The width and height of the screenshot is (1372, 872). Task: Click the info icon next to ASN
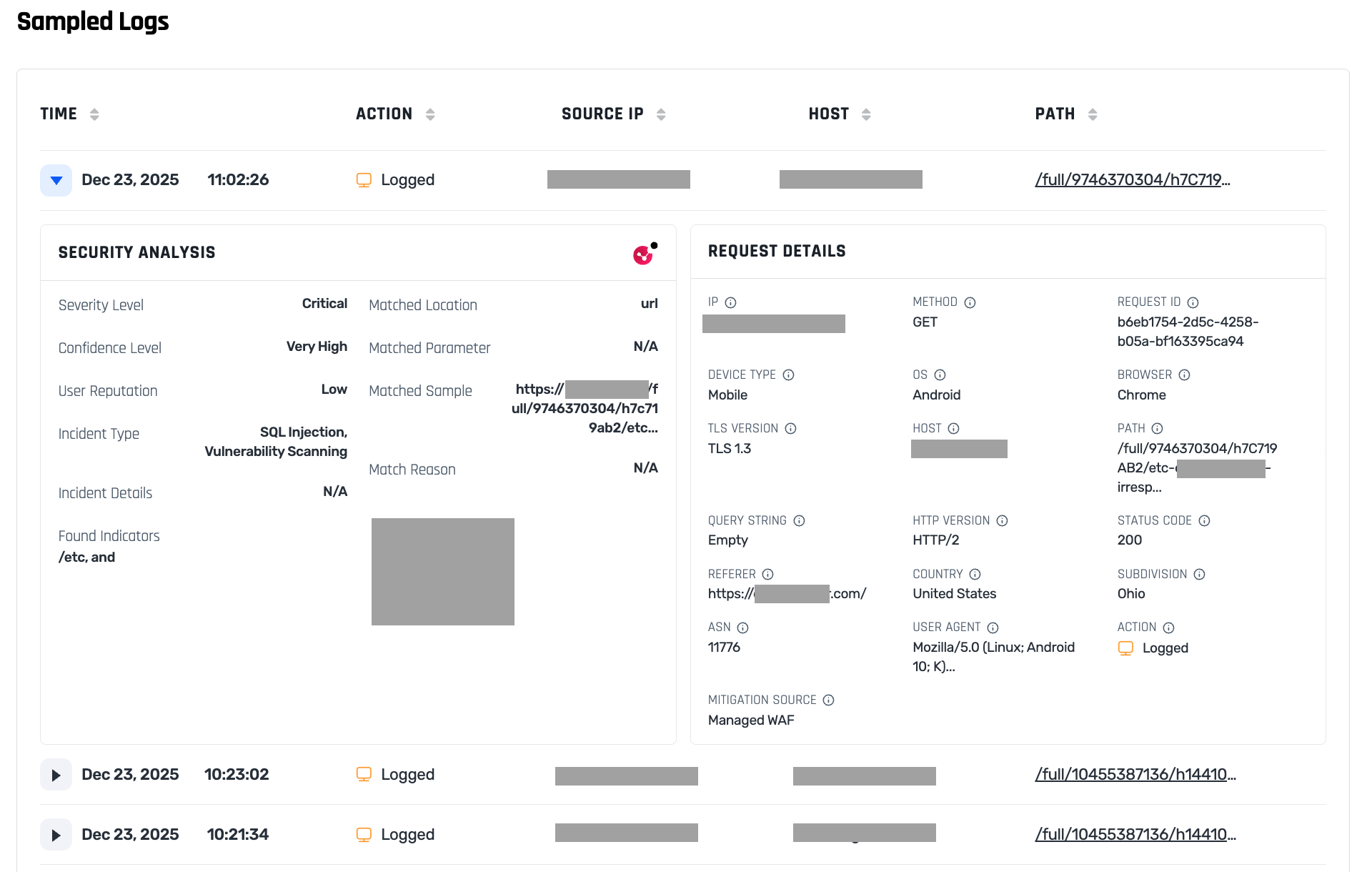click(x=743, y=627)
